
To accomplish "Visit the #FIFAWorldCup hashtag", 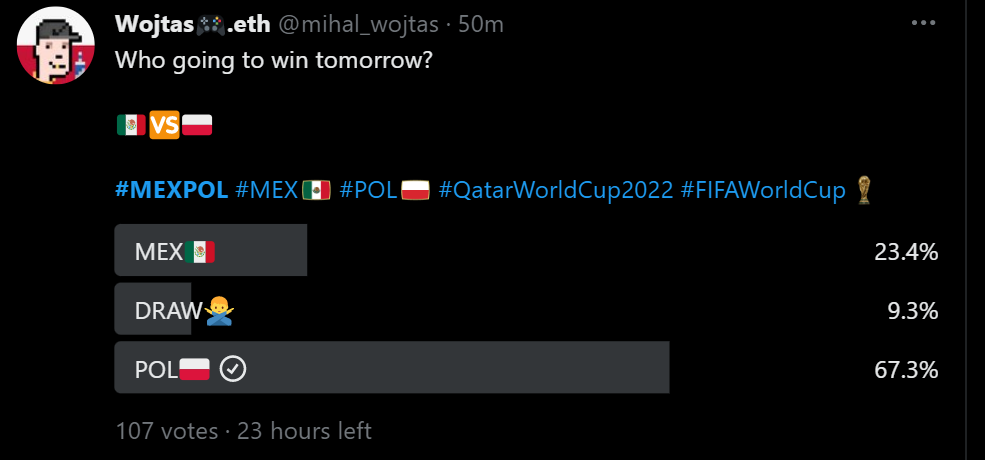I will pyautogui.click(x=763, y=190).
